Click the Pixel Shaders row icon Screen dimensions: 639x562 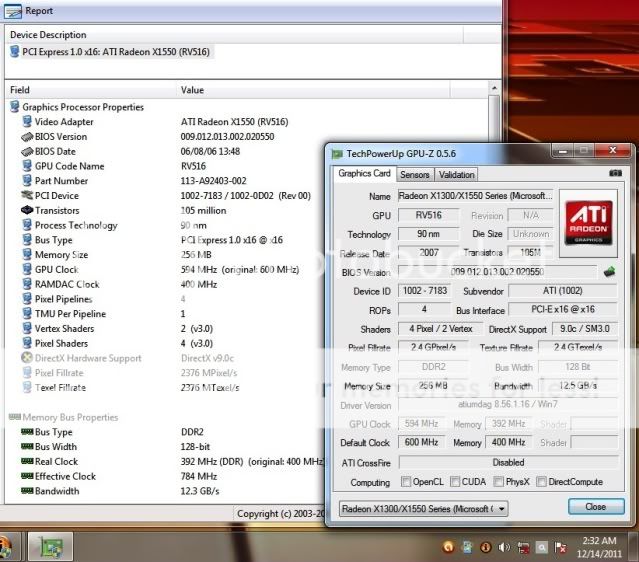click(27, 343)
